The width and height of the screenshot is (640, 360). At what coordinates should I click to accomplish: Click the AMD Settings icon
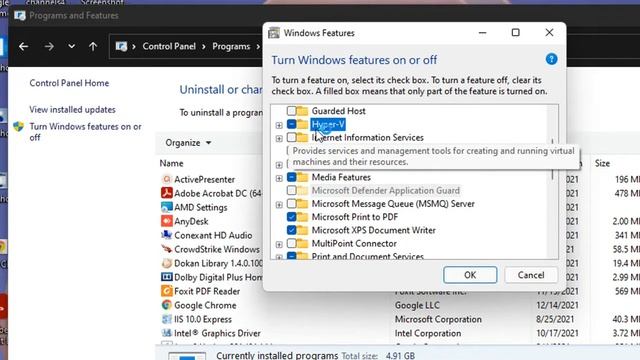point(167,207)
